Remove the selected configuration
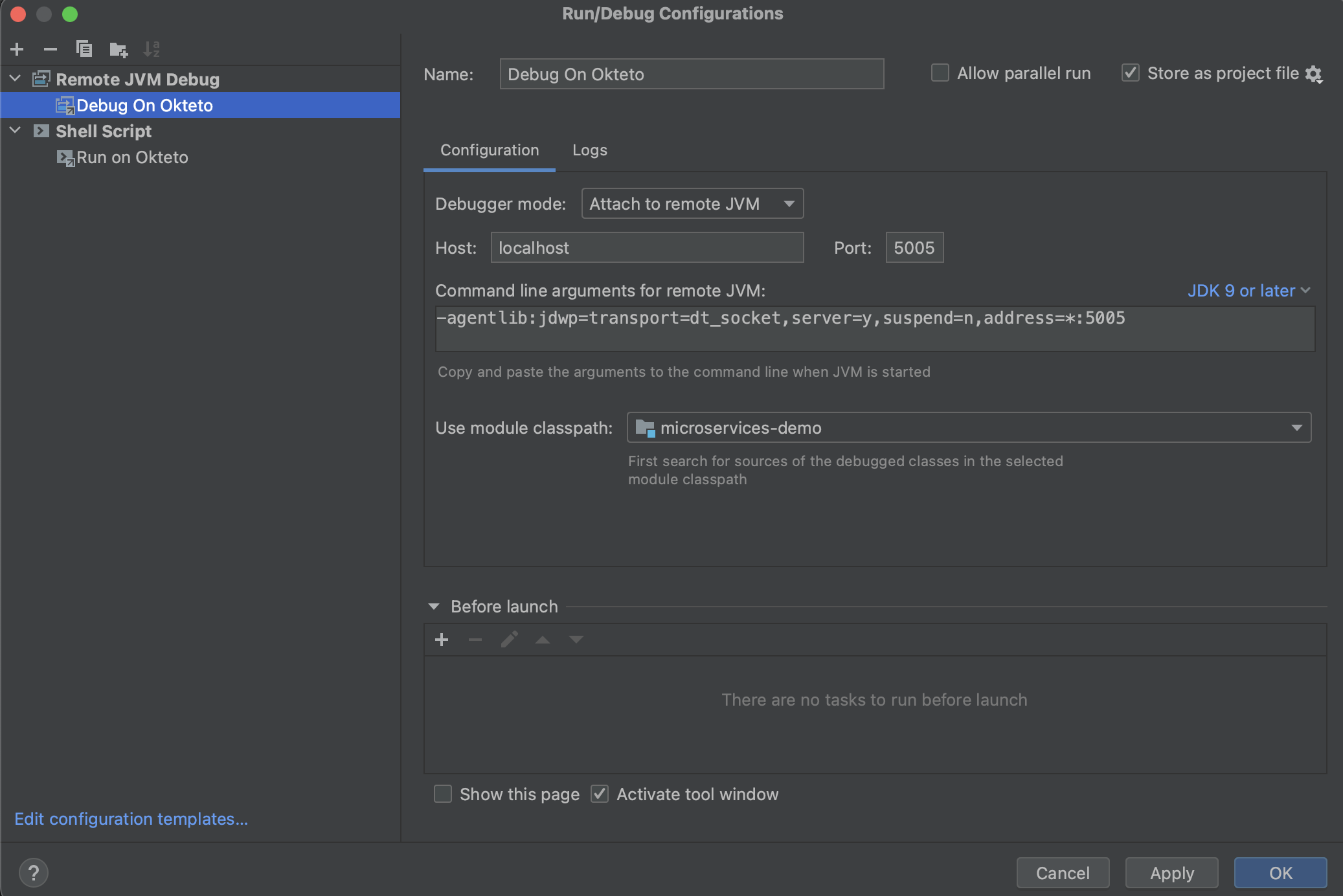Viewport: 1343px width, 896px height. point(51,49)
